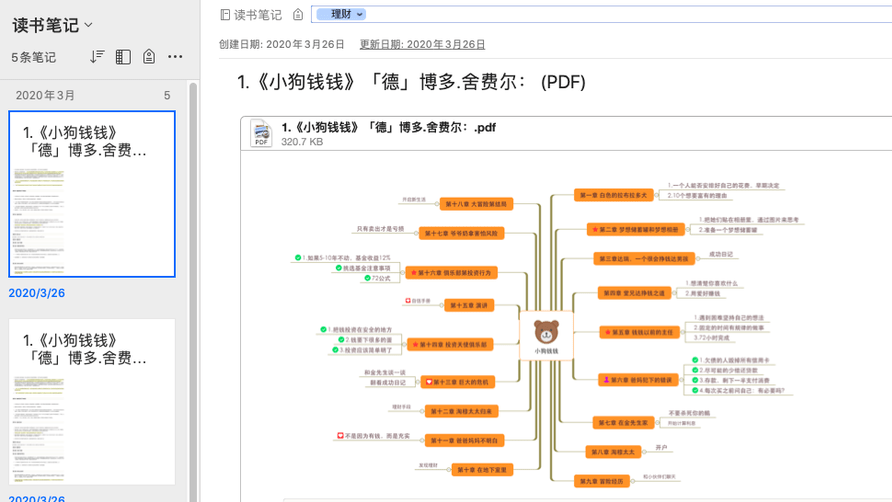
Task: Click the 第十五章 演讲 node
Action: (x=469, y=306)
